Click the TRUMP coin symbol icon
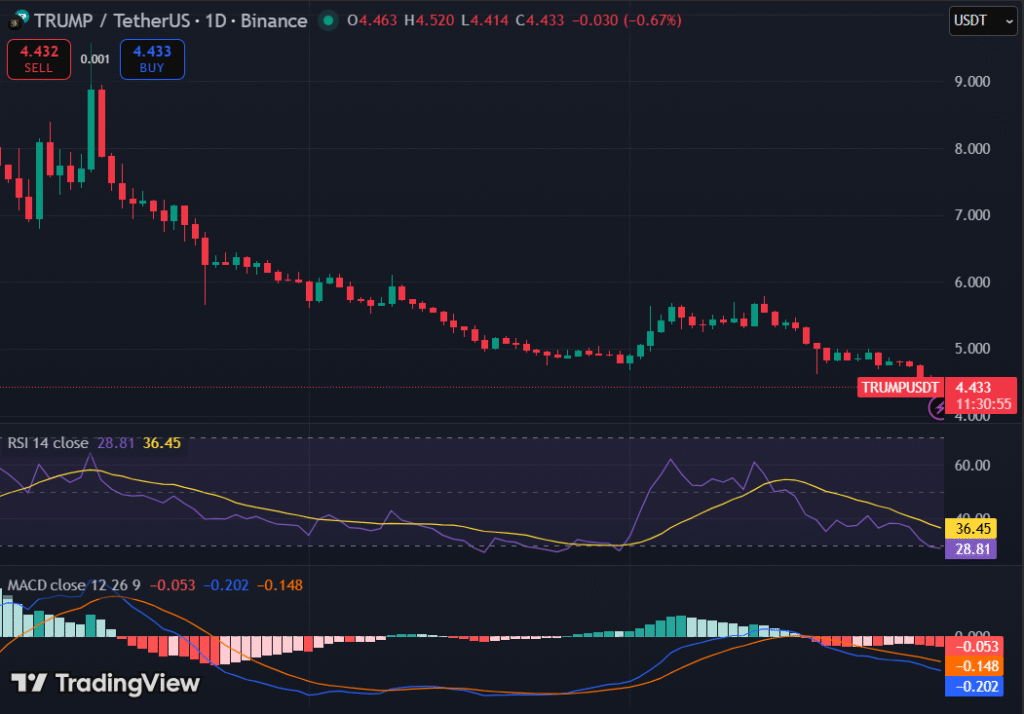 (17, 21)
